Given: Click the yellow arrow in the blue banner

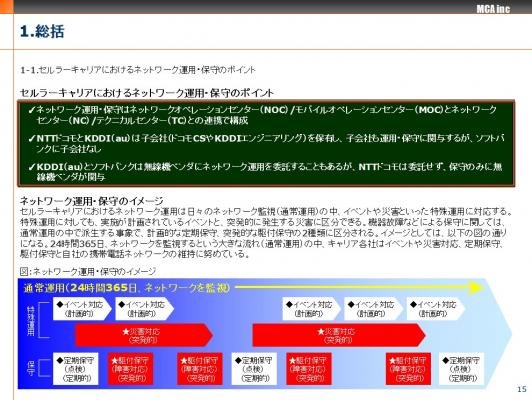Looking at the screenshot, I should point(358,288).
